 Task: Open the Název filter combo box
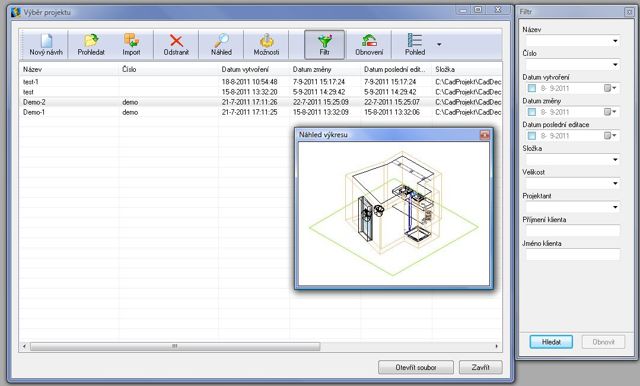tap(573, 41)
